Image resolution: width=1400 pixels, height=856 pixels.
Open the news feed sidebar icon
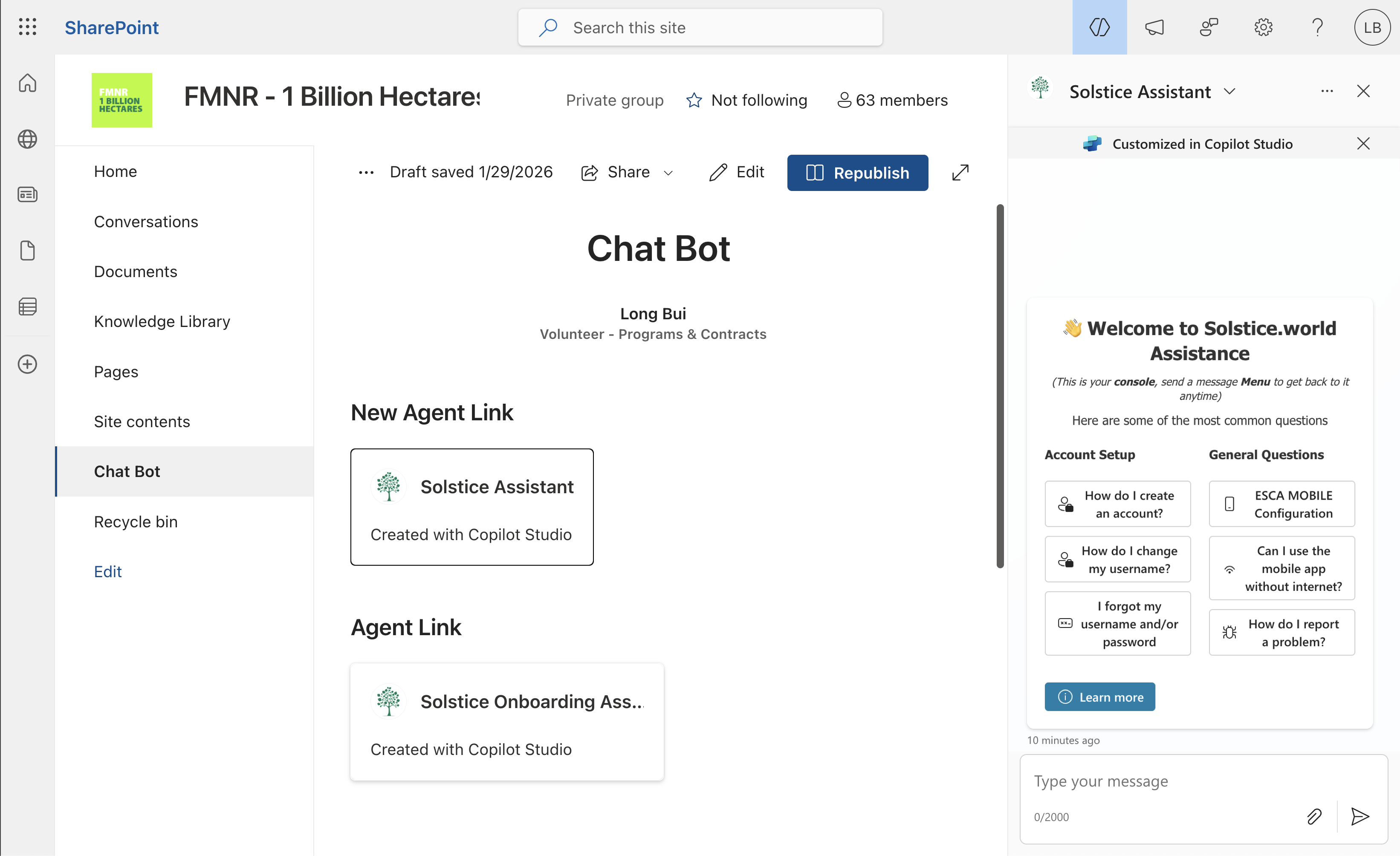tap(27, 195)
